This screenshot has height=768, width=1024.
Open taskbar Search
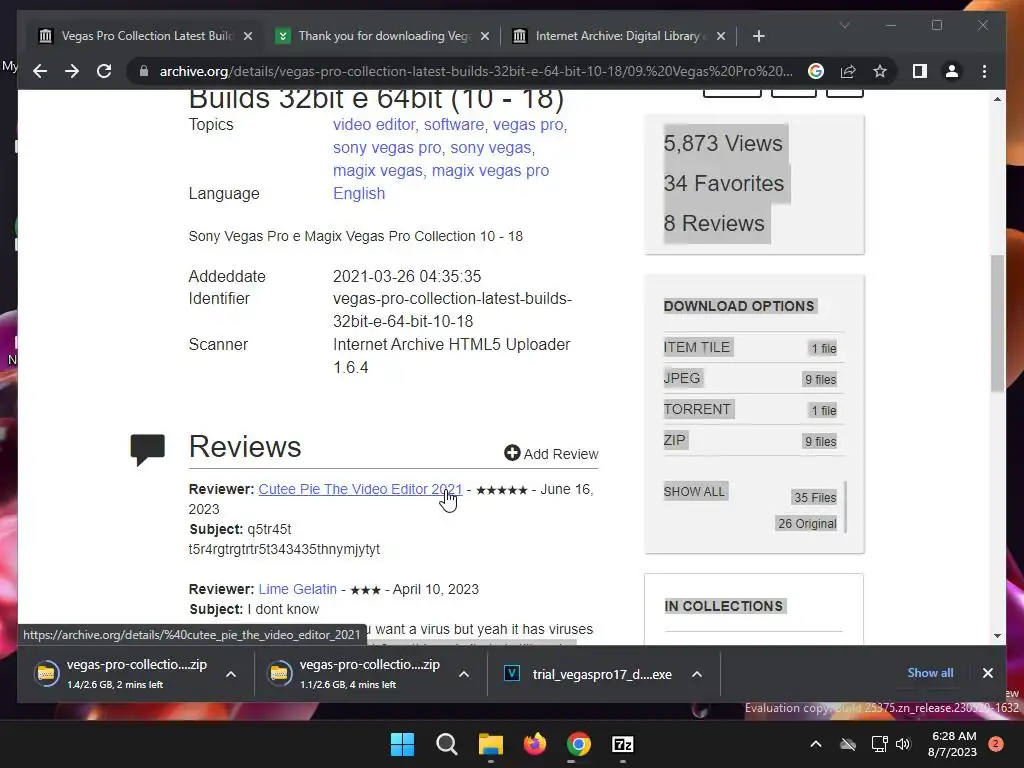click(447, 744)
